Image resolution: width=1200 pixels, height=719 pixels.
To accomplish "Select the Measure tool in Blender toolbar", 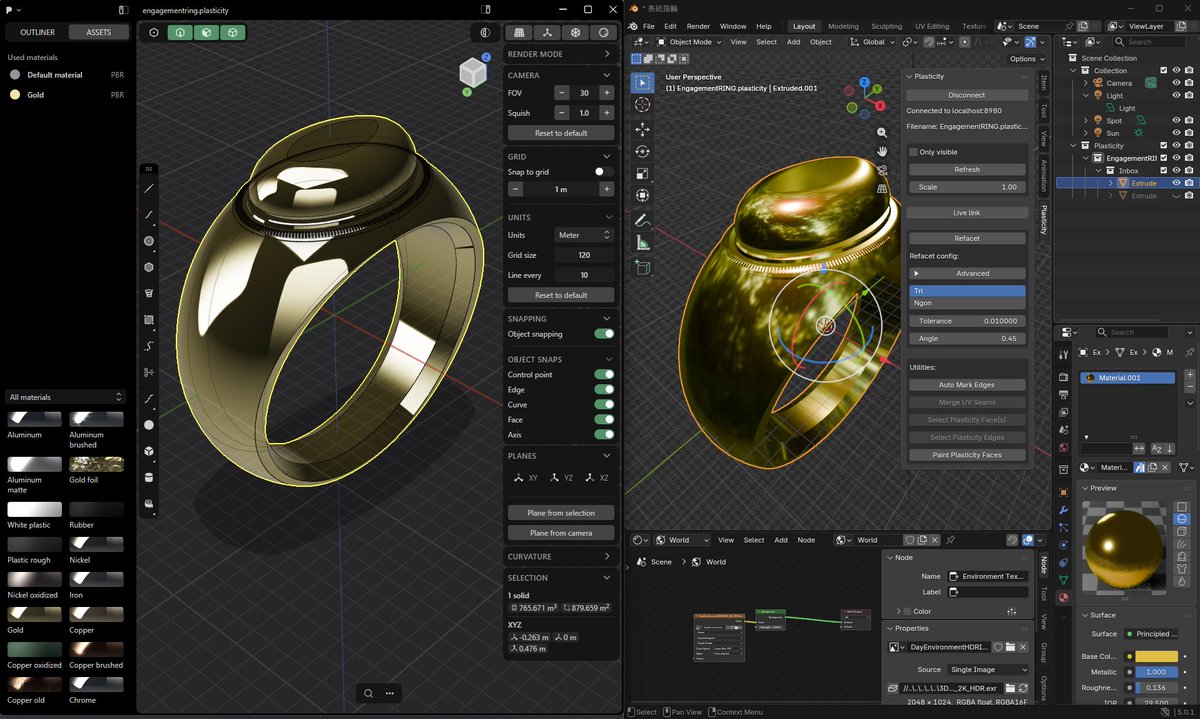I will [642, 242].
